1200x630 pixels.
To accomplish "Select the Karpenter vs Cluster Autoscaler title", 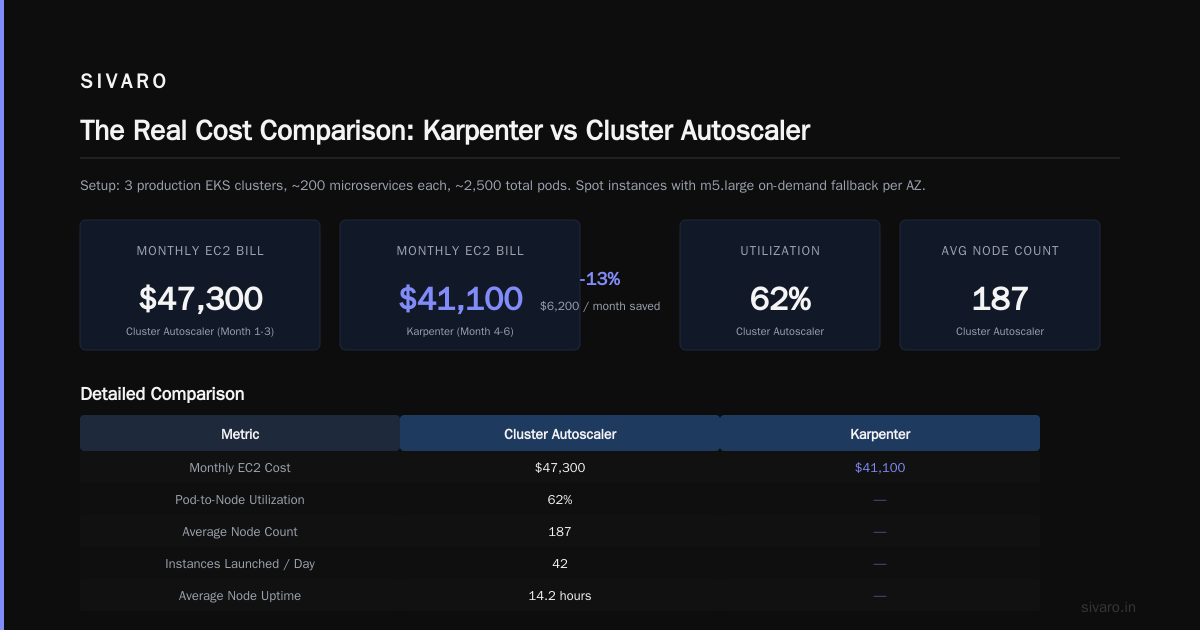I will click(445, 130).
